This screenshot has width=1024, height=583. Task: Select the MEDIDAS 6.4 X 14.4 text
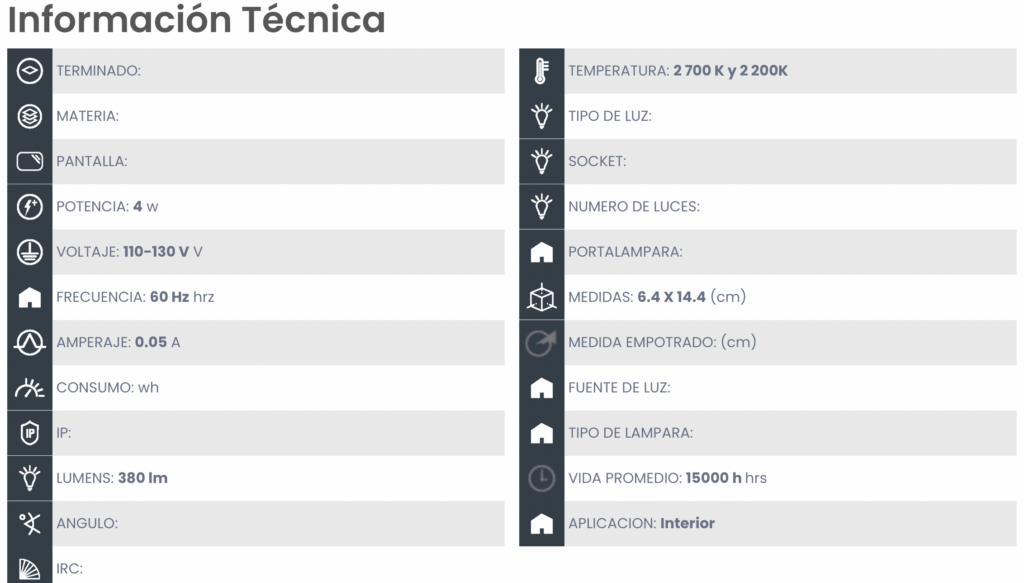click(x=671, y=297)
